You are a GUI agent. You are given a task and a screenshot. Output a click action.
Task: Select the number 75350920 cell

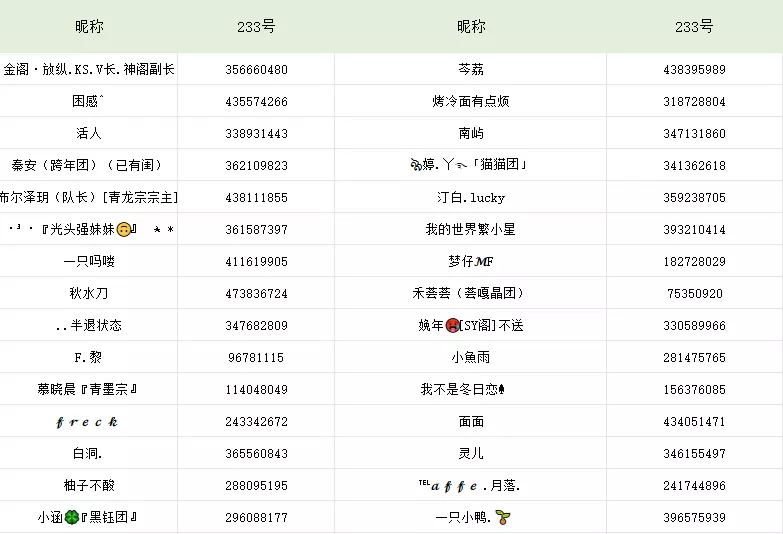(x=694, y=294)
